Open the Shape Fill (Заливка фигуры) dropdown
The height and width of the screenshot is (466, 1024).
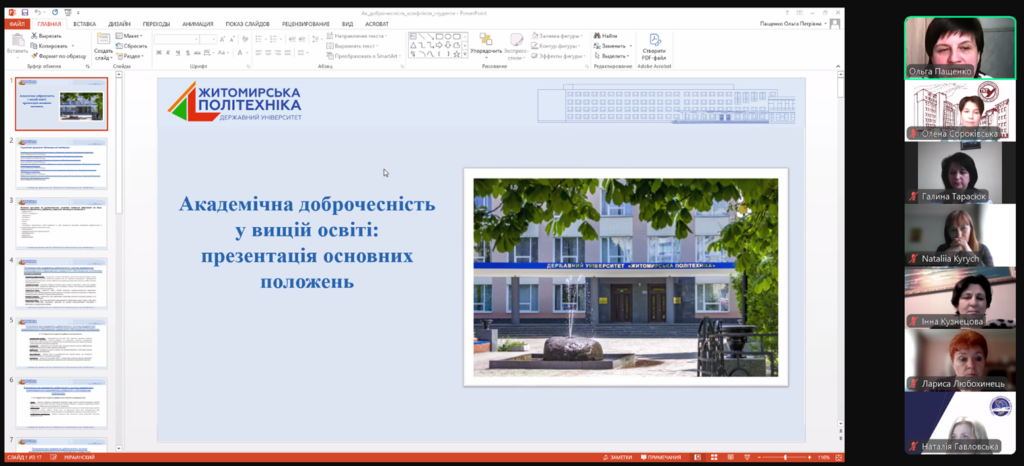tap(555, 35)
